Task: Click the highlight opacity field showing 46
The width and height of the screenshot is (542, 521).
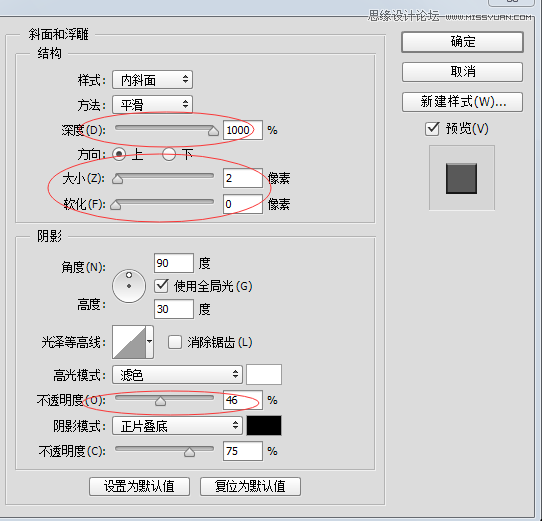Action: click(243, 400)
